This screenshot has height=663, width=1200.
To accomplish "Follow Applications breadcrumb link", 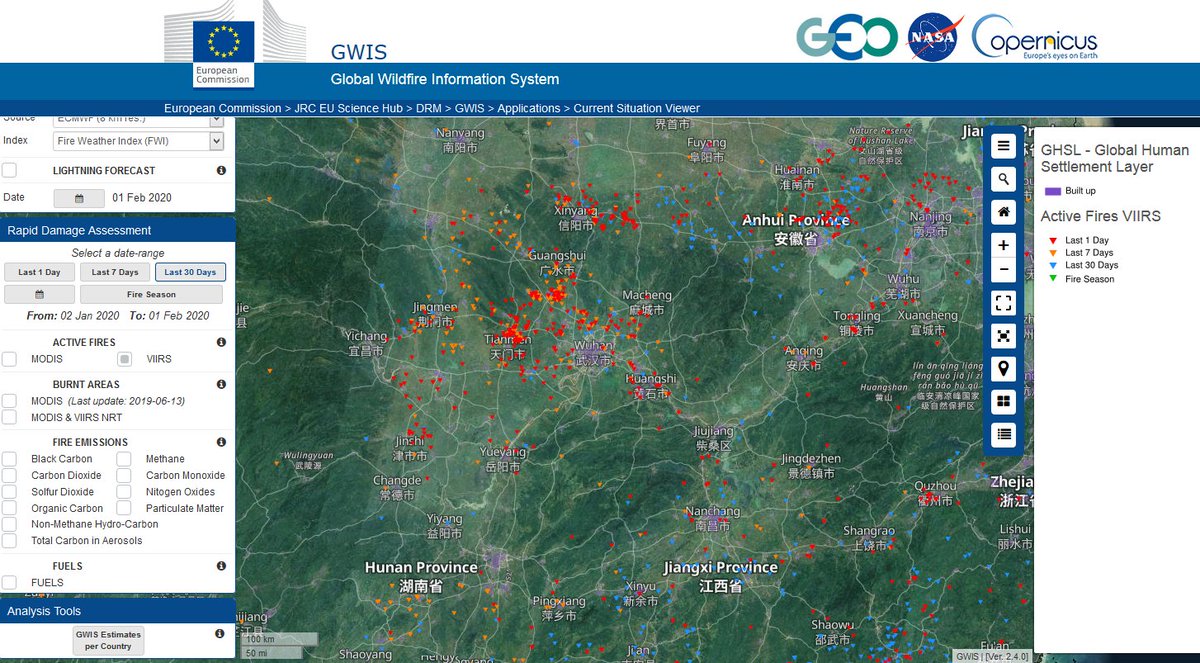I will tap(529, 108).
